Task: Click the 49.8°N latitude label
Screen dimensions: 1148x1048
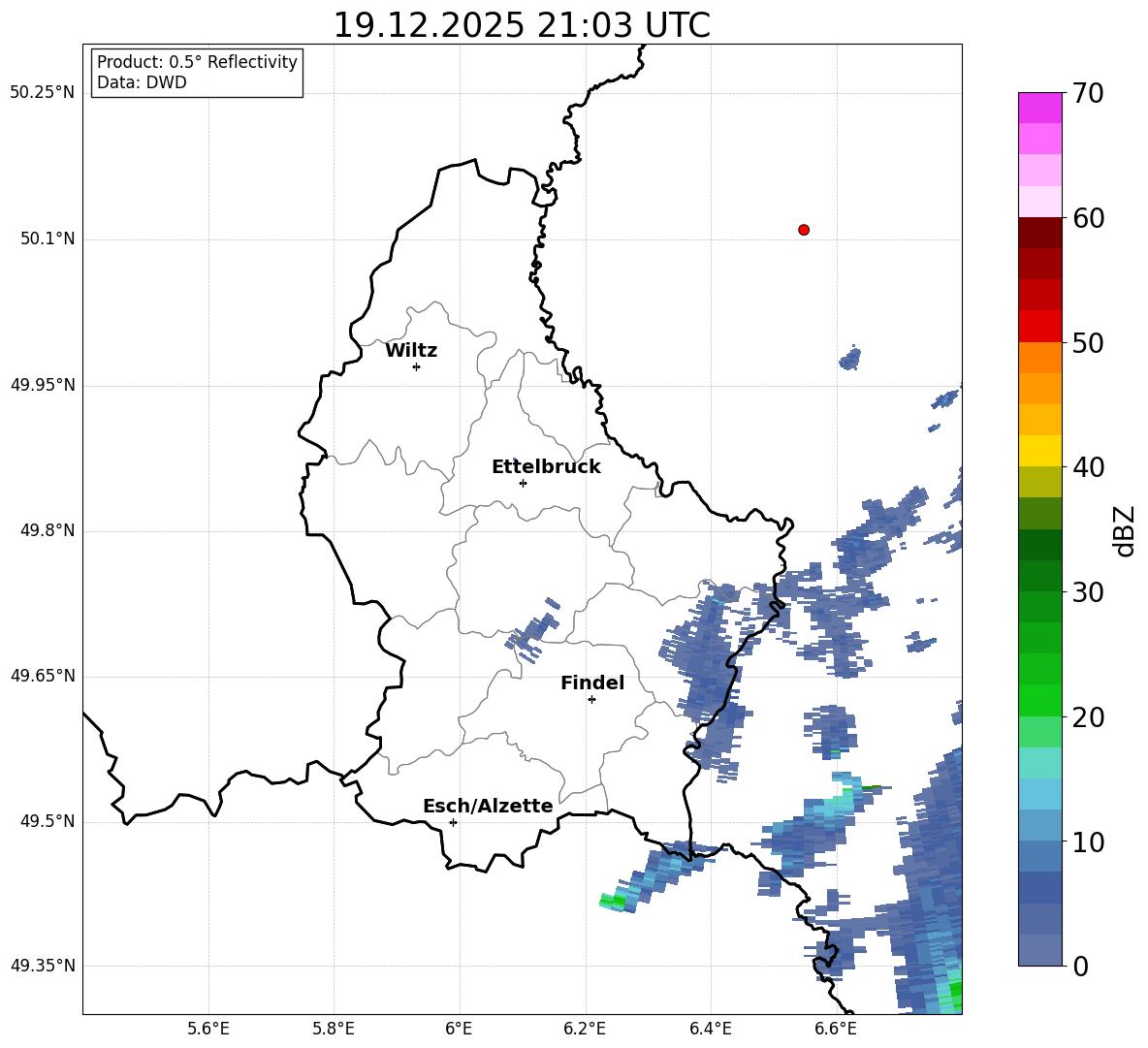Action: point(48,530)
